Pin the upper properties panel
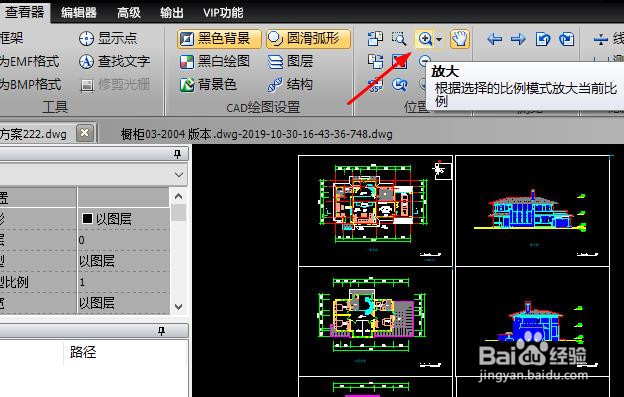 tap(177, 154)
